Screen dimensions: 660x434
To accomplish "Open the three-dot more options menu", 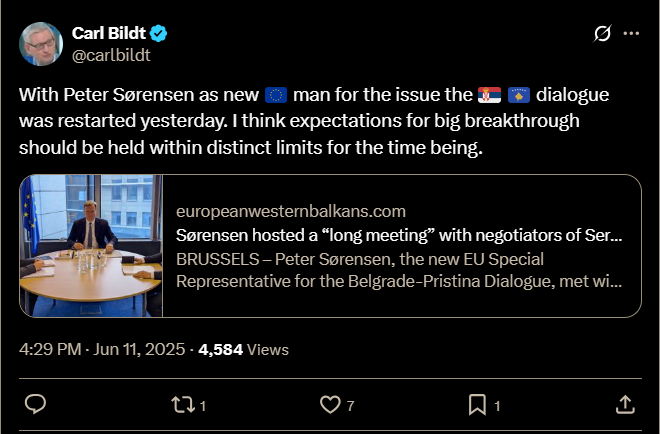I will click(631, 34).
